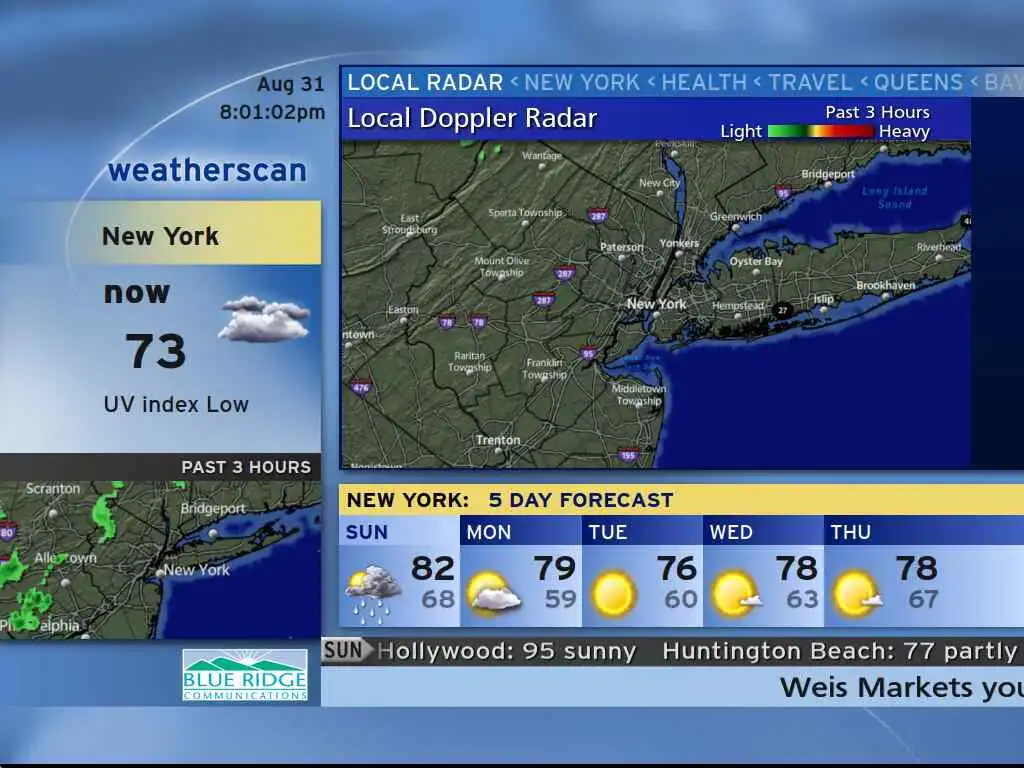Click the PAST 3 HOURS panel header

pyautogui.click(x=160, y=467)
